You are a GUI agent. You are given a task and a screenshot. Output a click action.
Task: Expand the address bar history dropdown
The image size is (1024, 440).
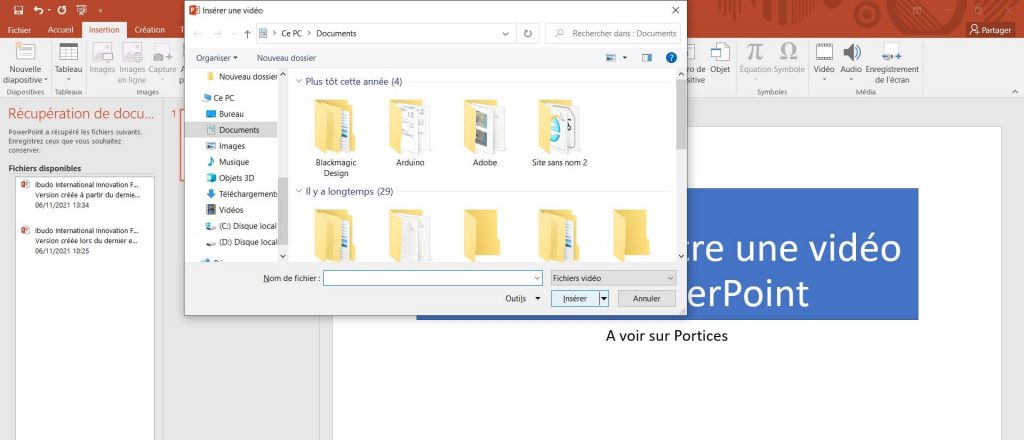coord(506,33)
